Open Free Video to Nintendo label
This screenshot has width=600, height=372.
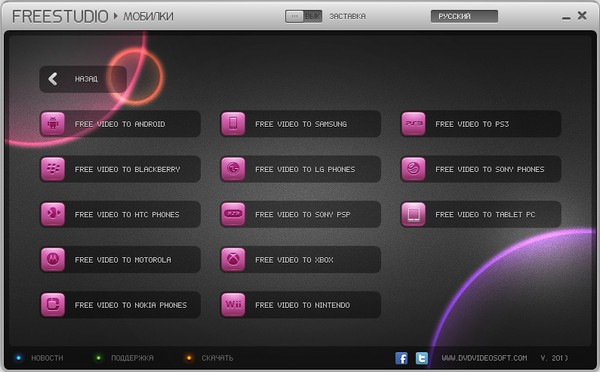[303, 305]
